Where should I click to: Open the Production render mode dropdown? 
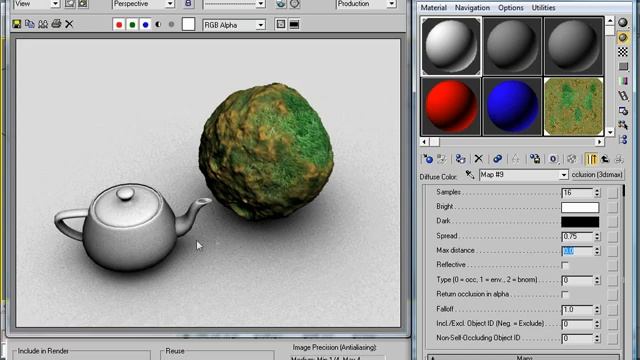[391, 4]
